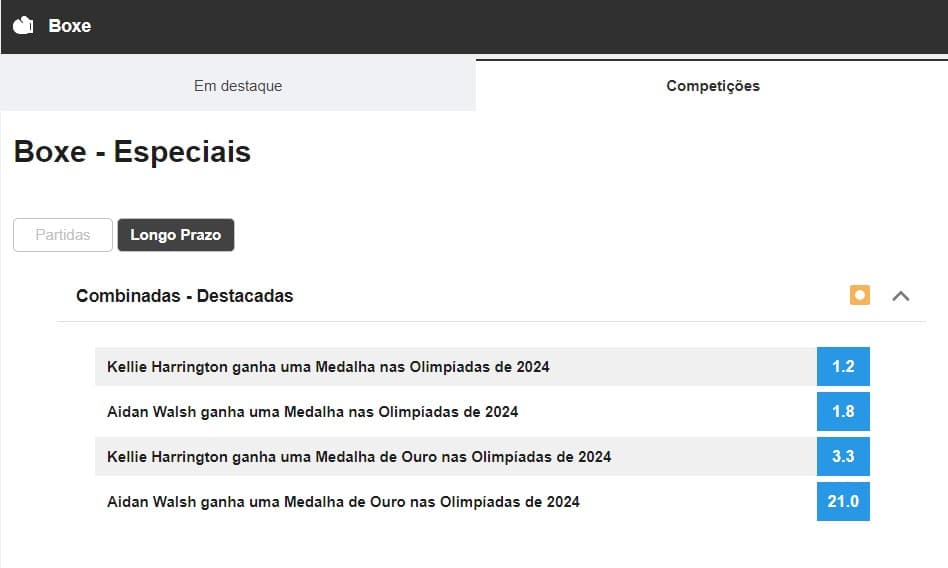948x568 pixels.
Task: Click Aidan Walsh Medalha de Ouro row text
Action: [343, 502]
